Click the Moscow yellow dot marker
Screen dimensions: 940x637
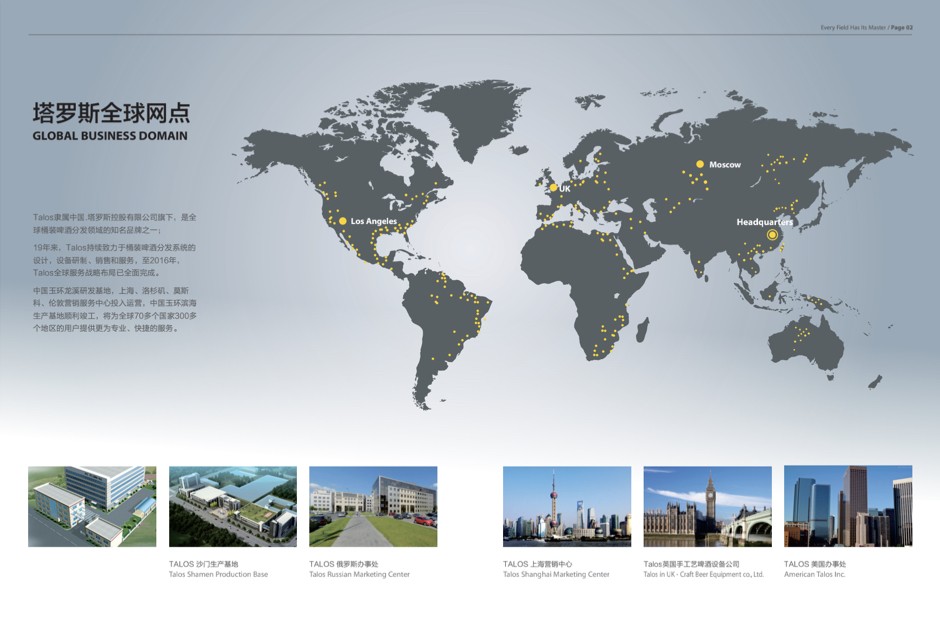tap(700, 164)
